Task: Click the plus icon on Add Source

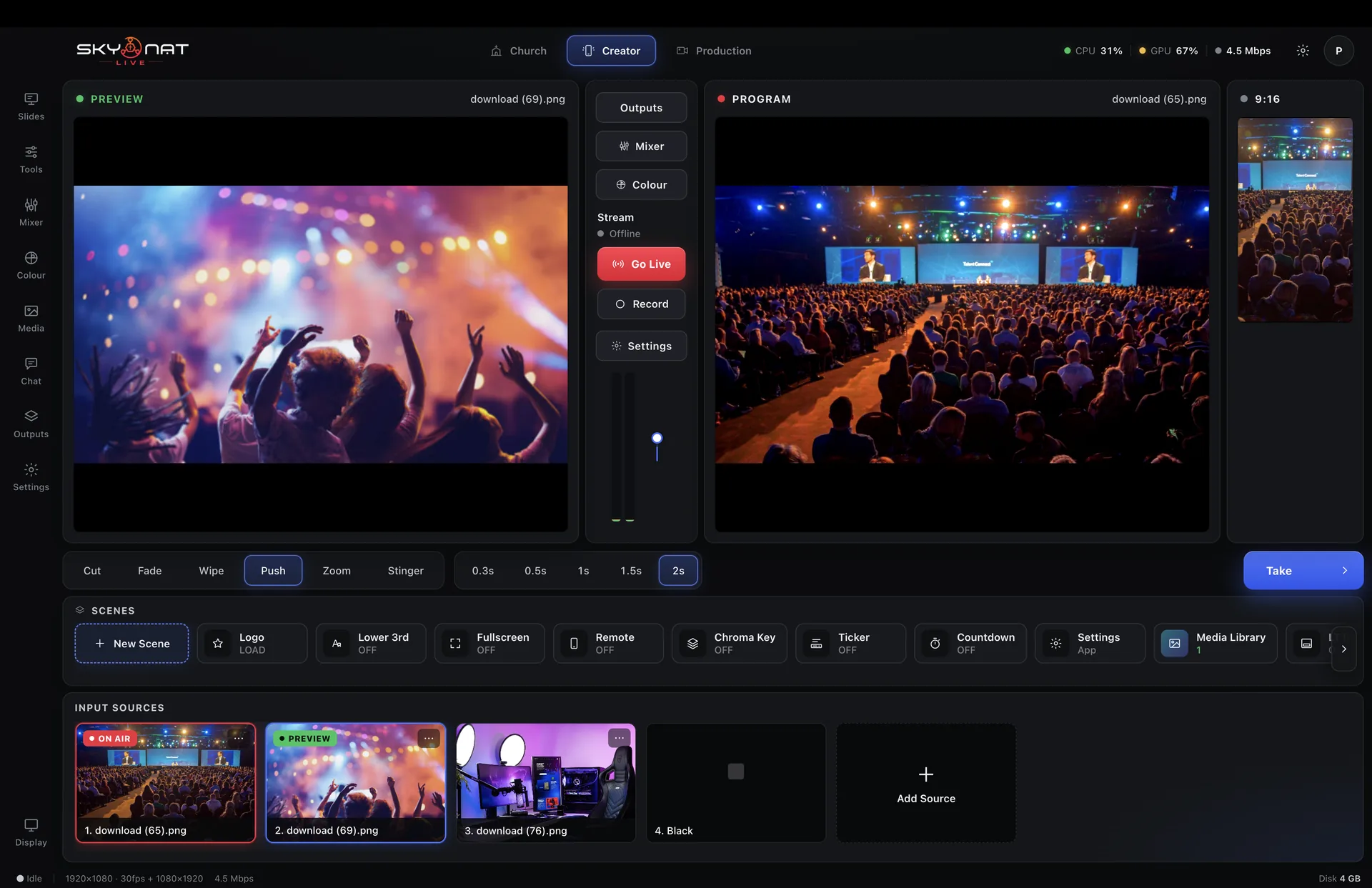Action: point(925,774)
